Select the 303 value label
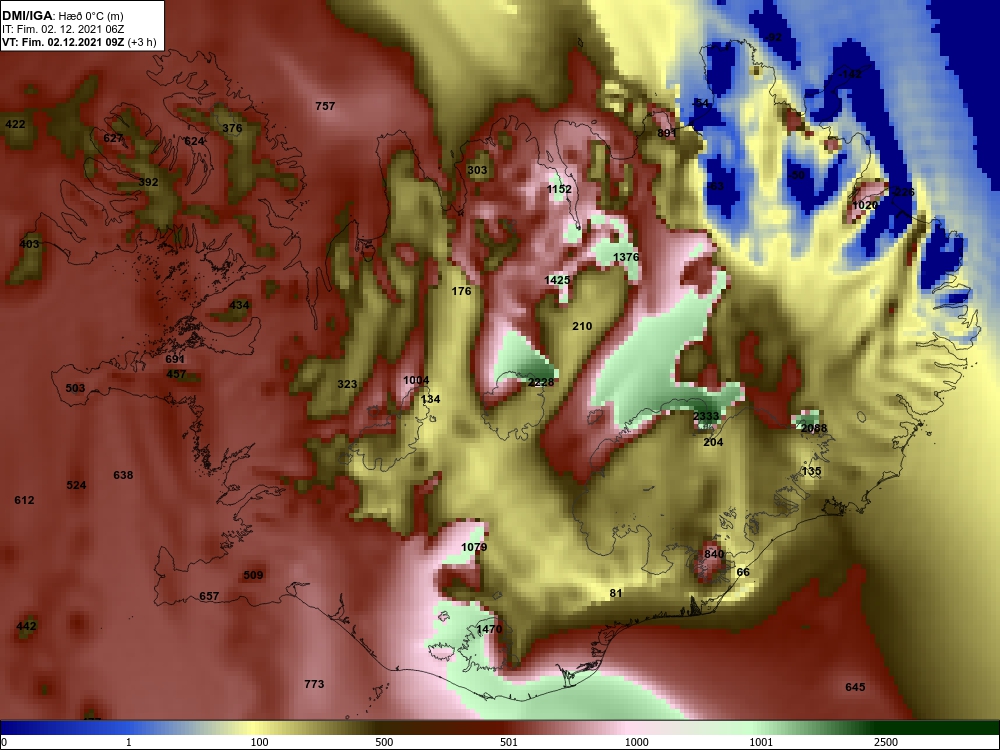The width and height of the screenshot is (1000, 750). [x=477, y=170]
